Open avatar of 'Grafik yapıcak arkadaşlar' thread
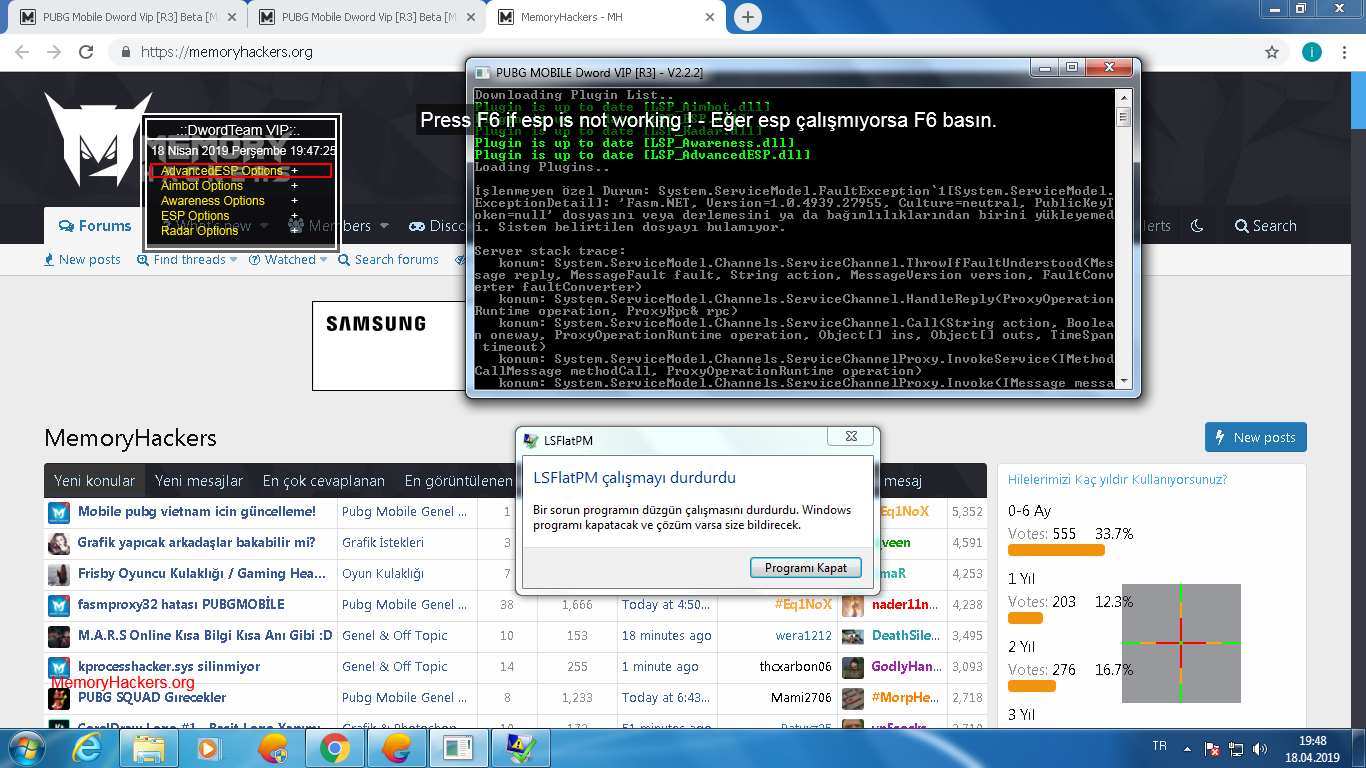Viewport: 1366px width, 768px height. pos(59,543)
